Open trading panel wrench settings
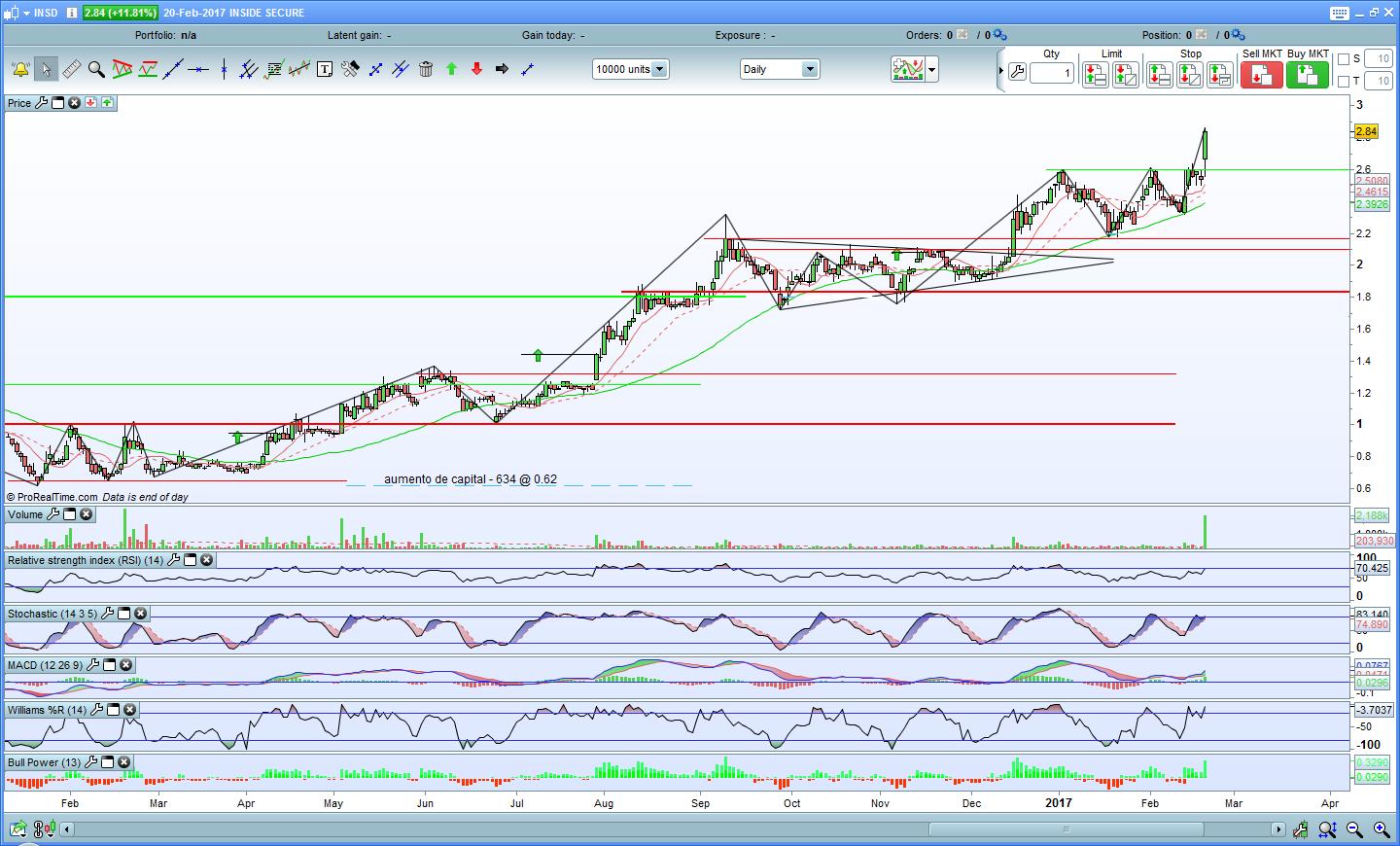The image size is (1400, 846). pyautogui.click(x=1017, y=72)
